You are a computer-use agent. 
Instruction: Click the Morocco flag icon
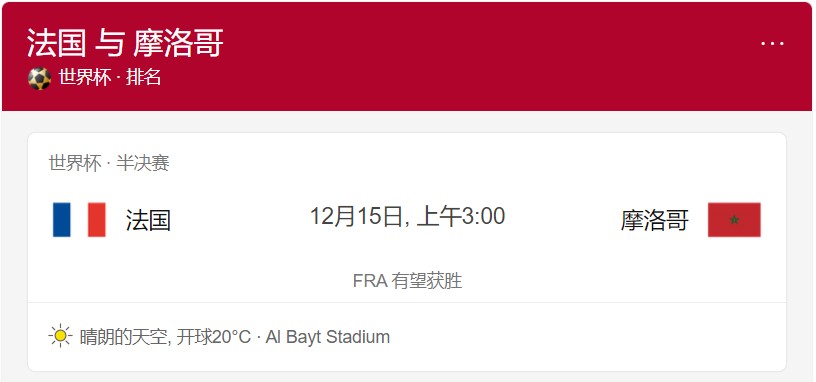(x=734, y=220)
